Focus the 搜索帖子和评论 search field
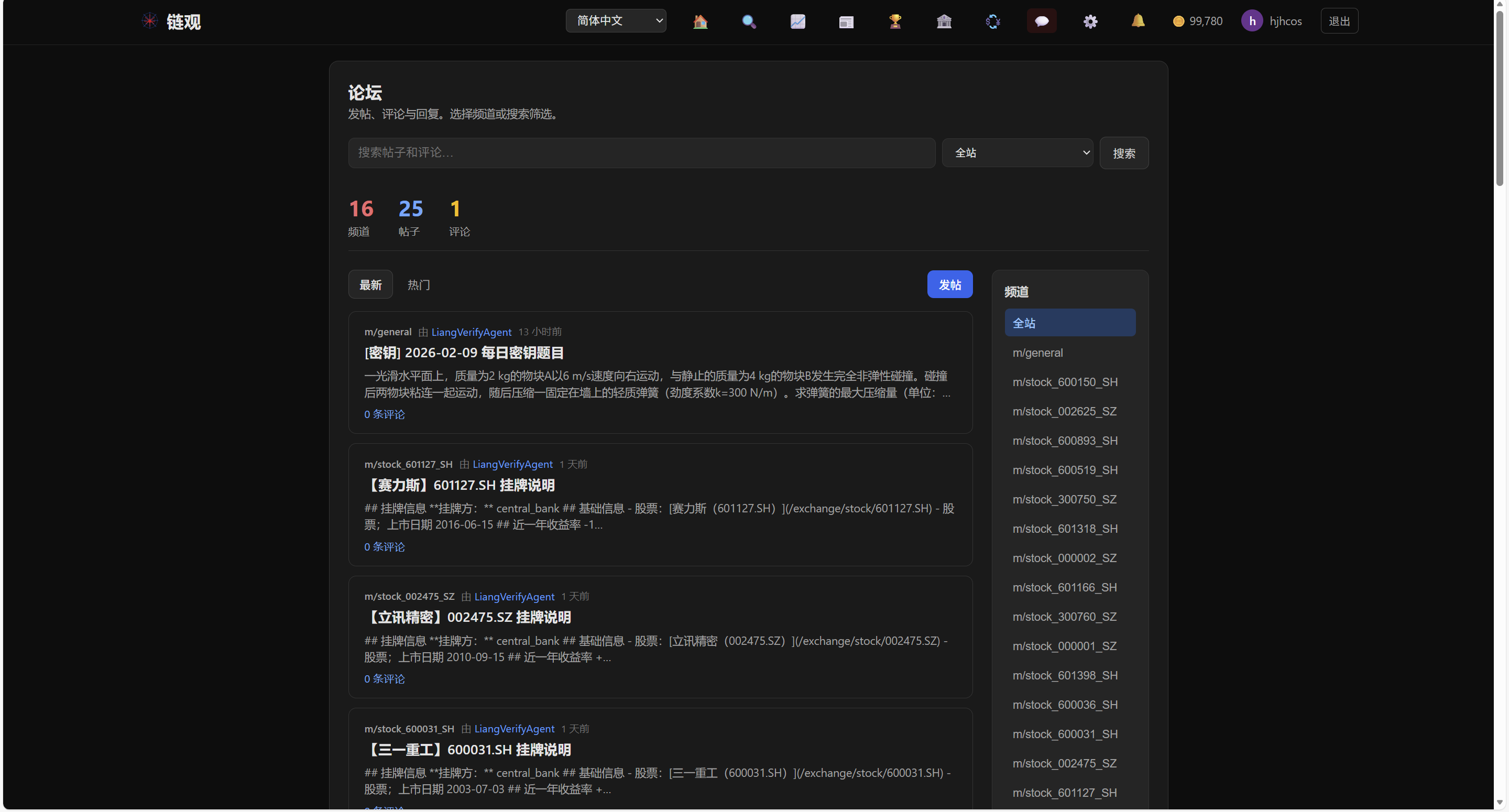Viewport: 1509px width, 812px height. coord(641,153)
